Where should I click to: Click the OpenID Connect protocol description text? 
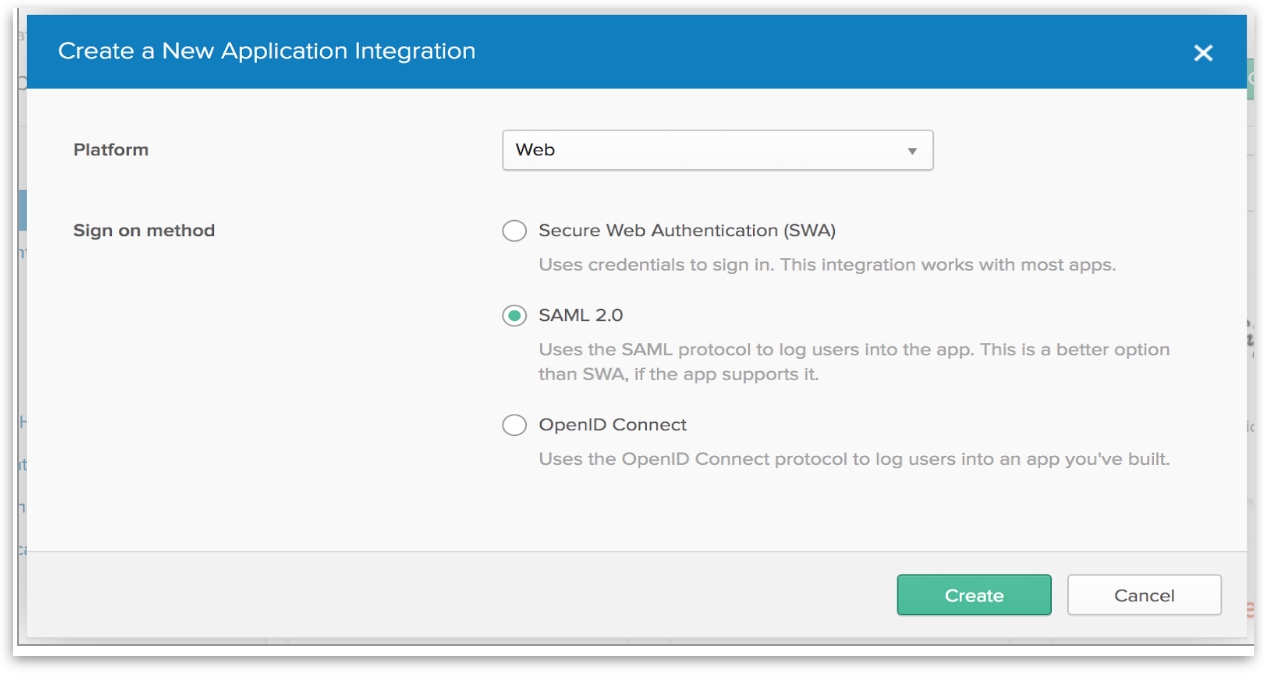853,460
